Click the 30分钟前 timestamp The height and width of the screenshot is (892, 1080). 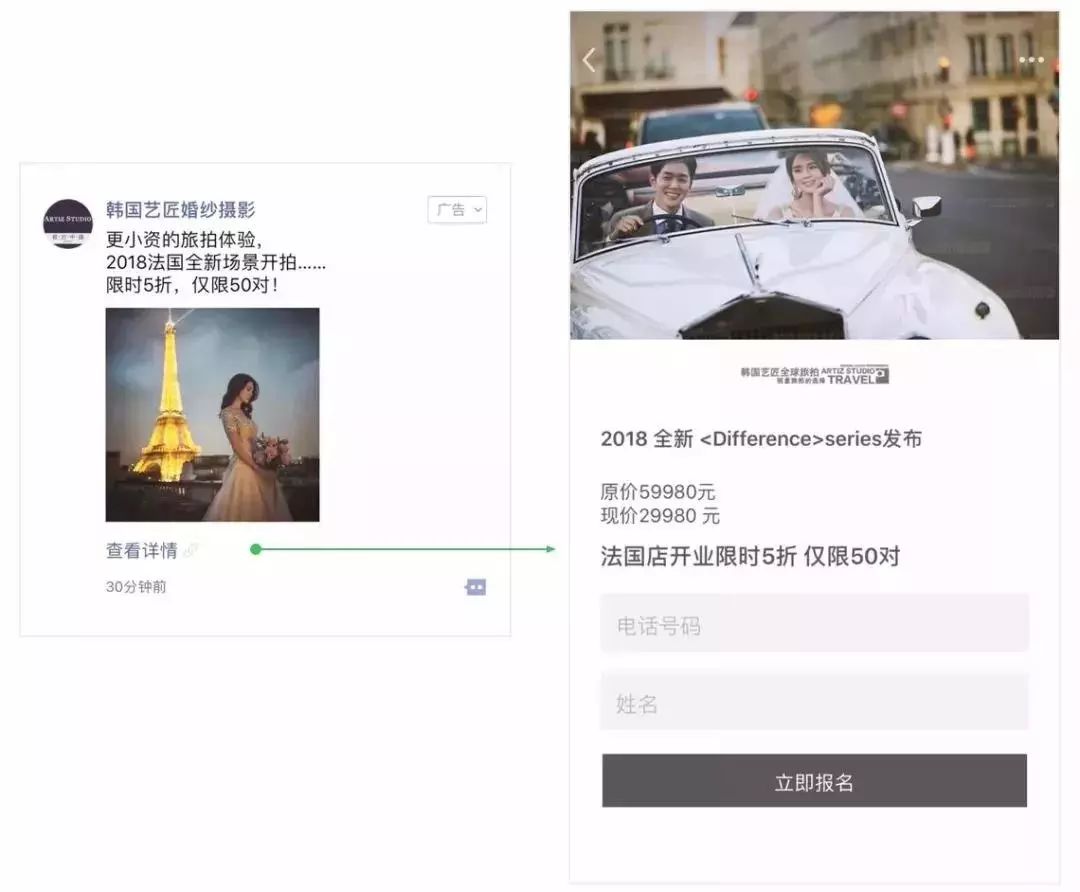pyautogui.click(x=136, y=587)
